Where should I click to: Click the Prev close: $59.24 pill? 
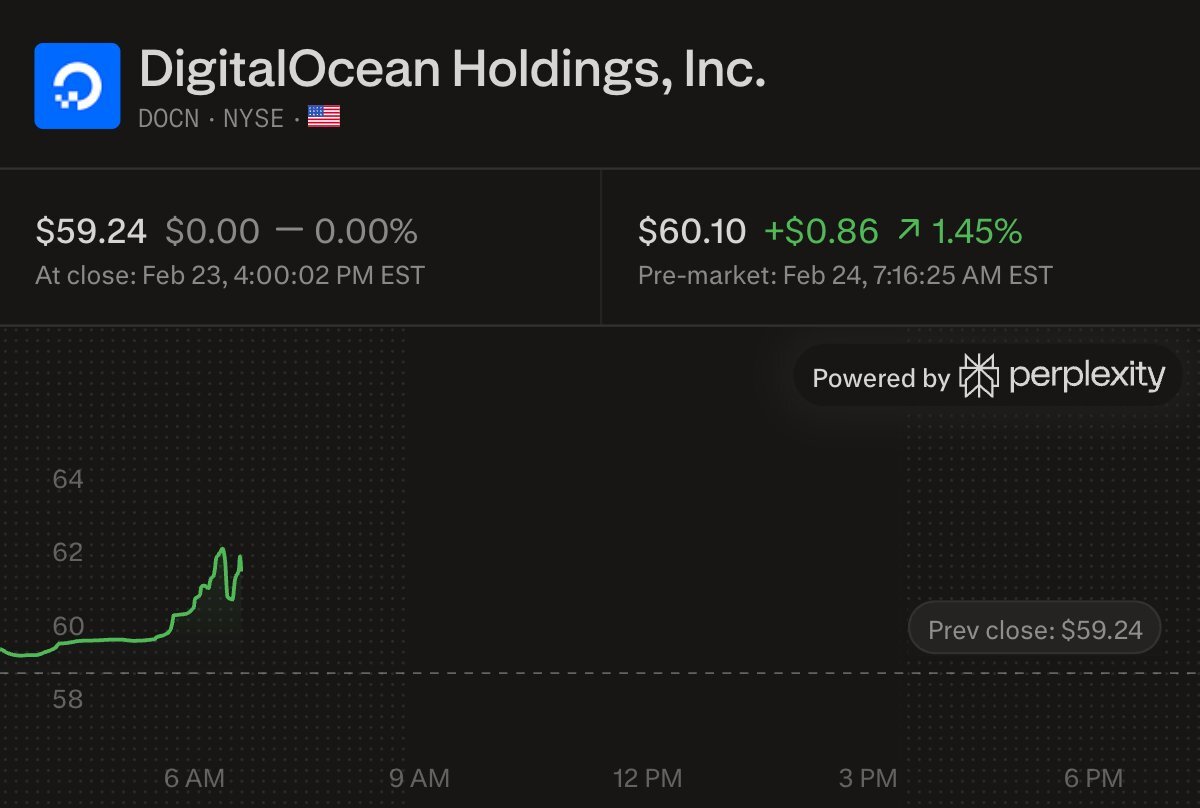(x=1034, y=630)
